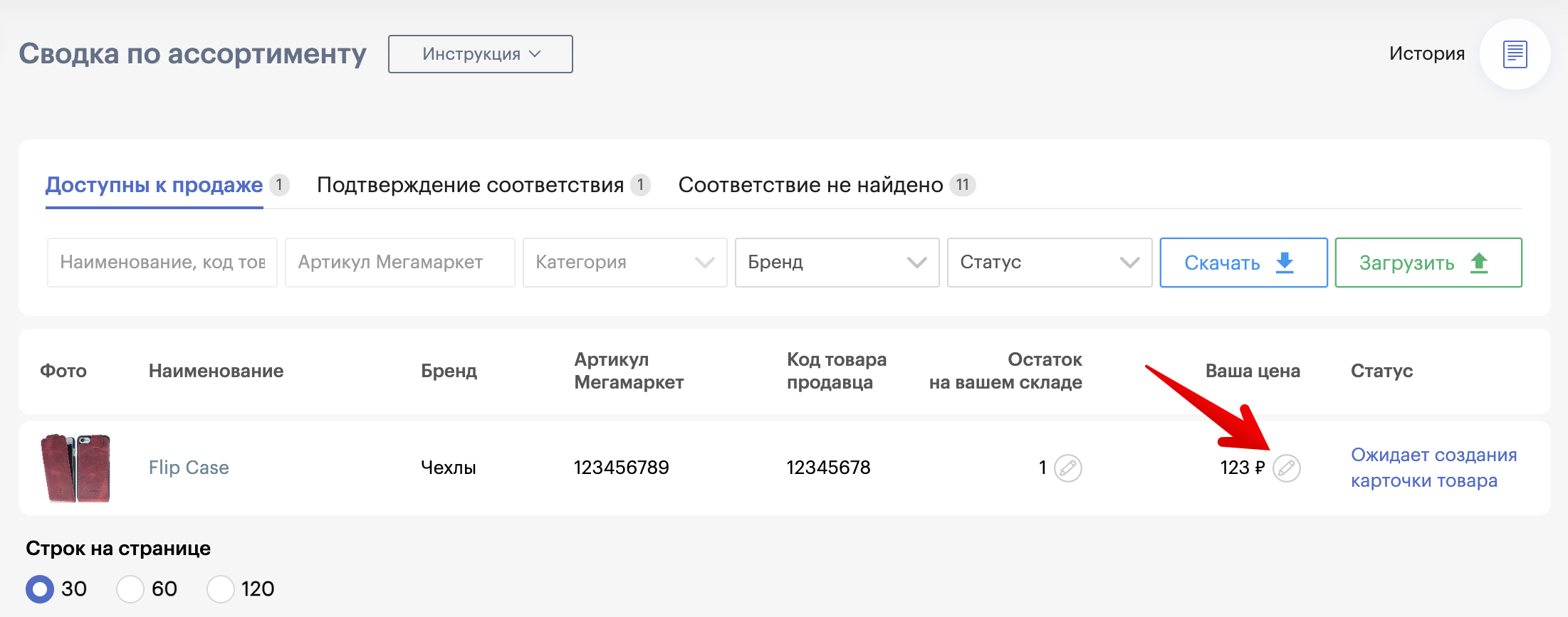Click the Код товара продавца header
Image resolution: width=1568 pixels, height=617 pixels.
(837, 371)
